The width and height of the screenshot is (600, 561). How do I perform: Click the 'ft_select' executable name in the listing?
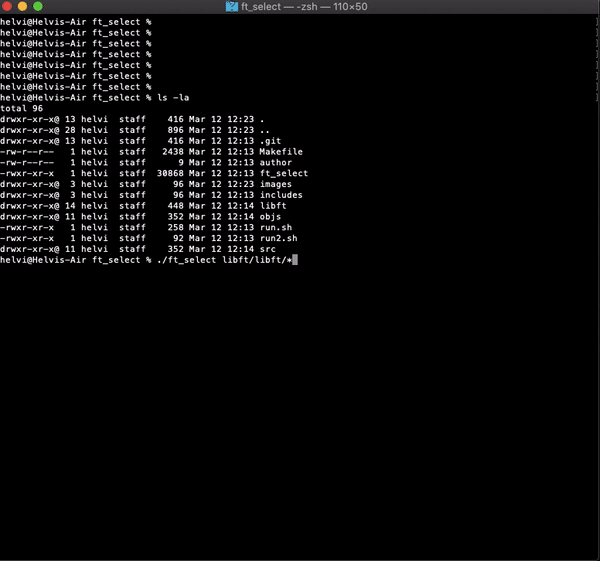(x=284, y=173)
